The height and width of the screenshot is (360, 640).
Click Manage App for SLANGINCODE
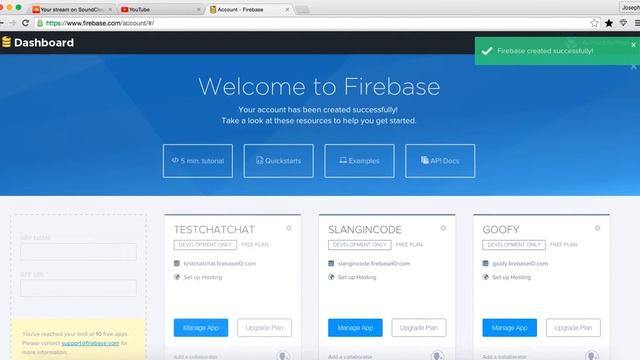coord(355,328)
